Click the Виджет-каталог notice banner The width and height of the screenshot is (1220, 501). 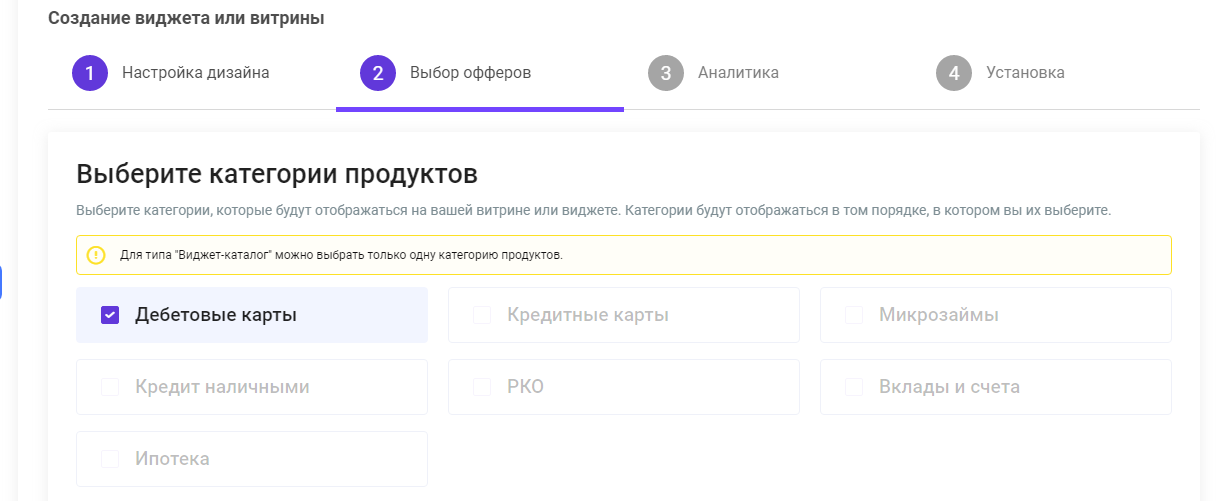pyautogui.click(x=624, y=255)
